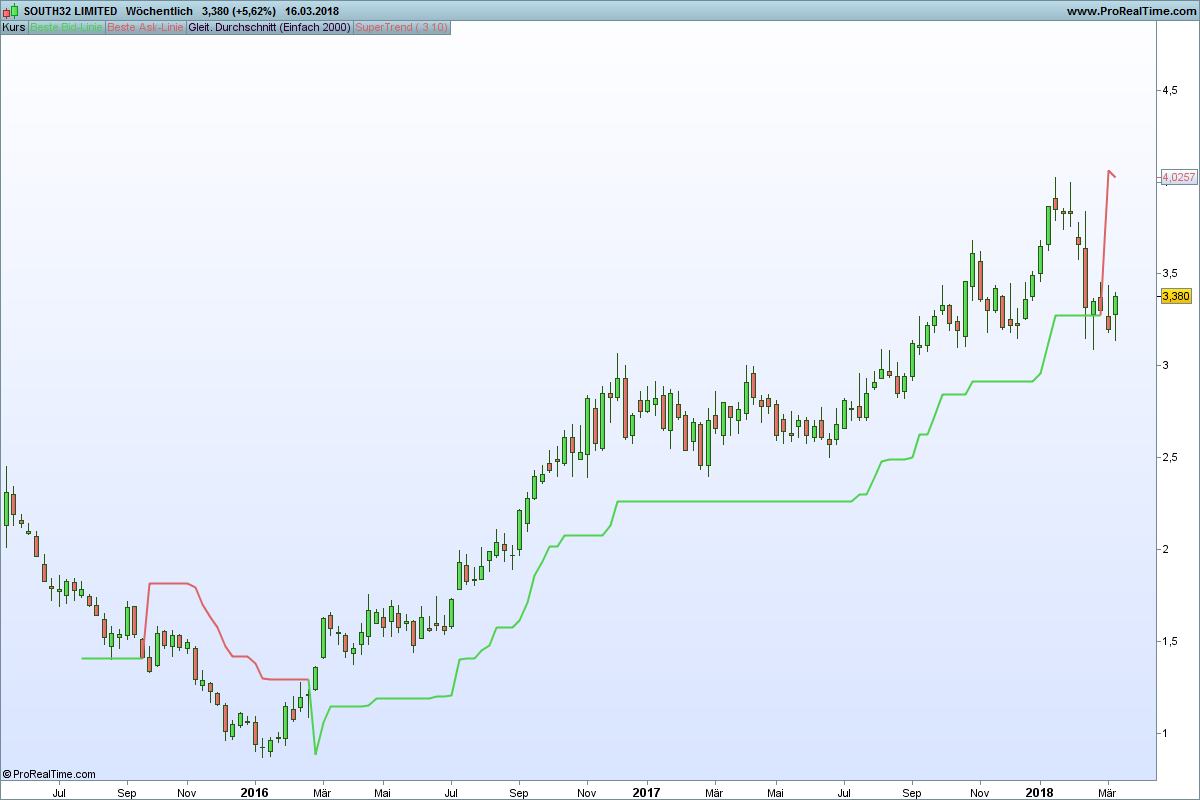This screenshot has width=1200, height=800.
Task: Click the yellow 3,380 current price label
Action: (x=1176, y=296)
